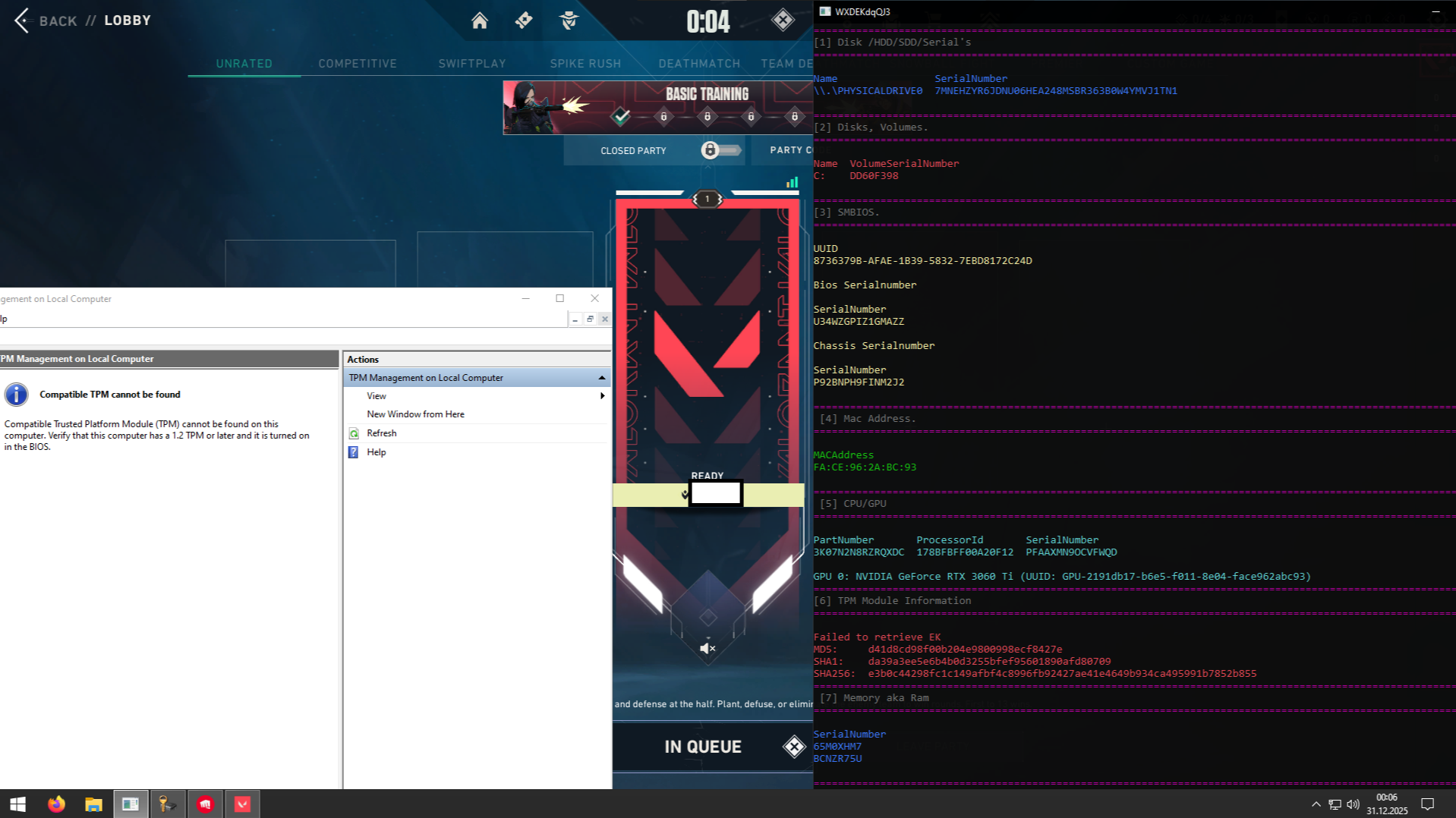
Task: Expand the View submenu arrow
Action: [602, 396]
